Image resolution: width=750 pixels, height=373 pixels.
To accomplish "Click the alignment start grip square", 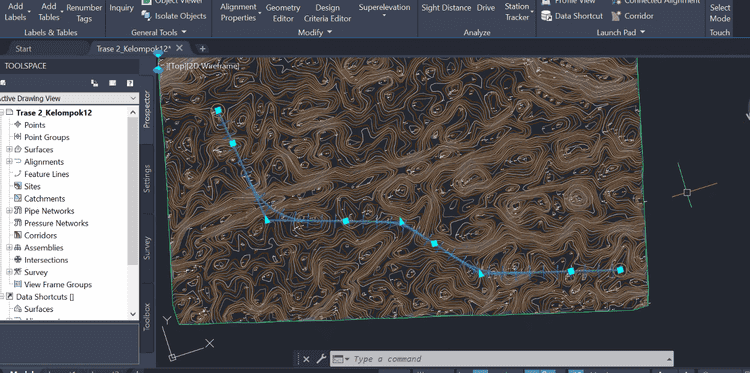I will pyautogui.click(x=218, y=110).
